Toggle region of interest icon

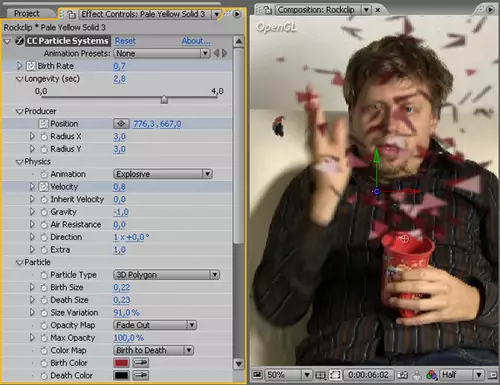click(335, 375)
